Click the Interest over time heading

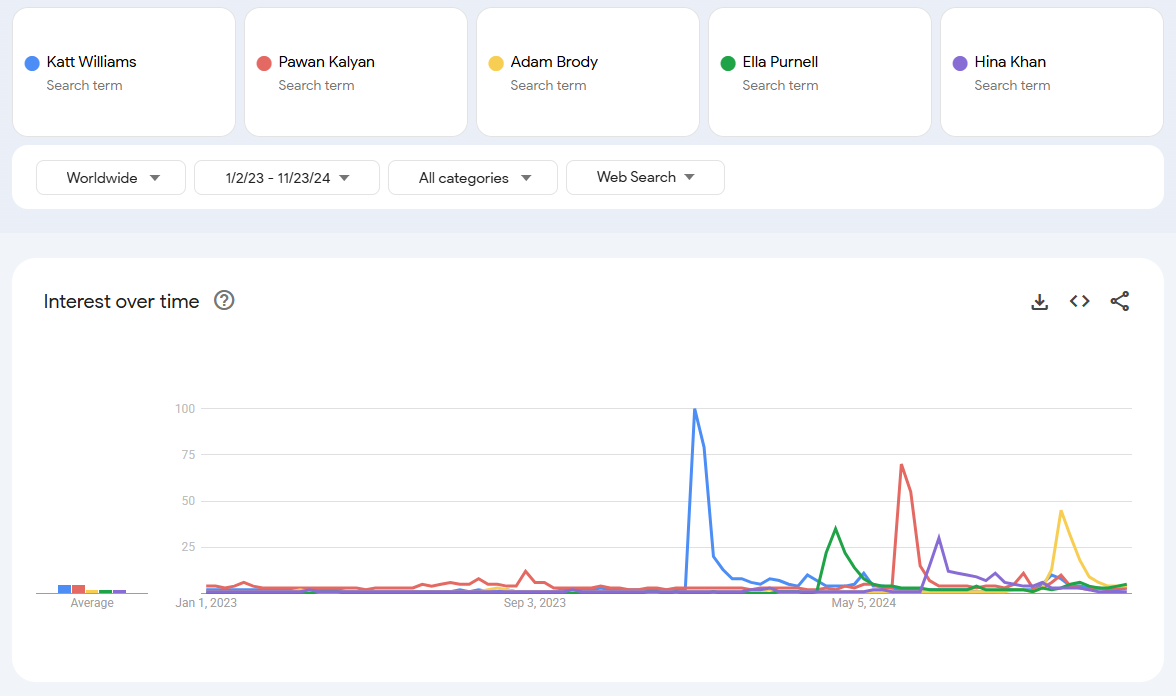[x=121, y=301]
